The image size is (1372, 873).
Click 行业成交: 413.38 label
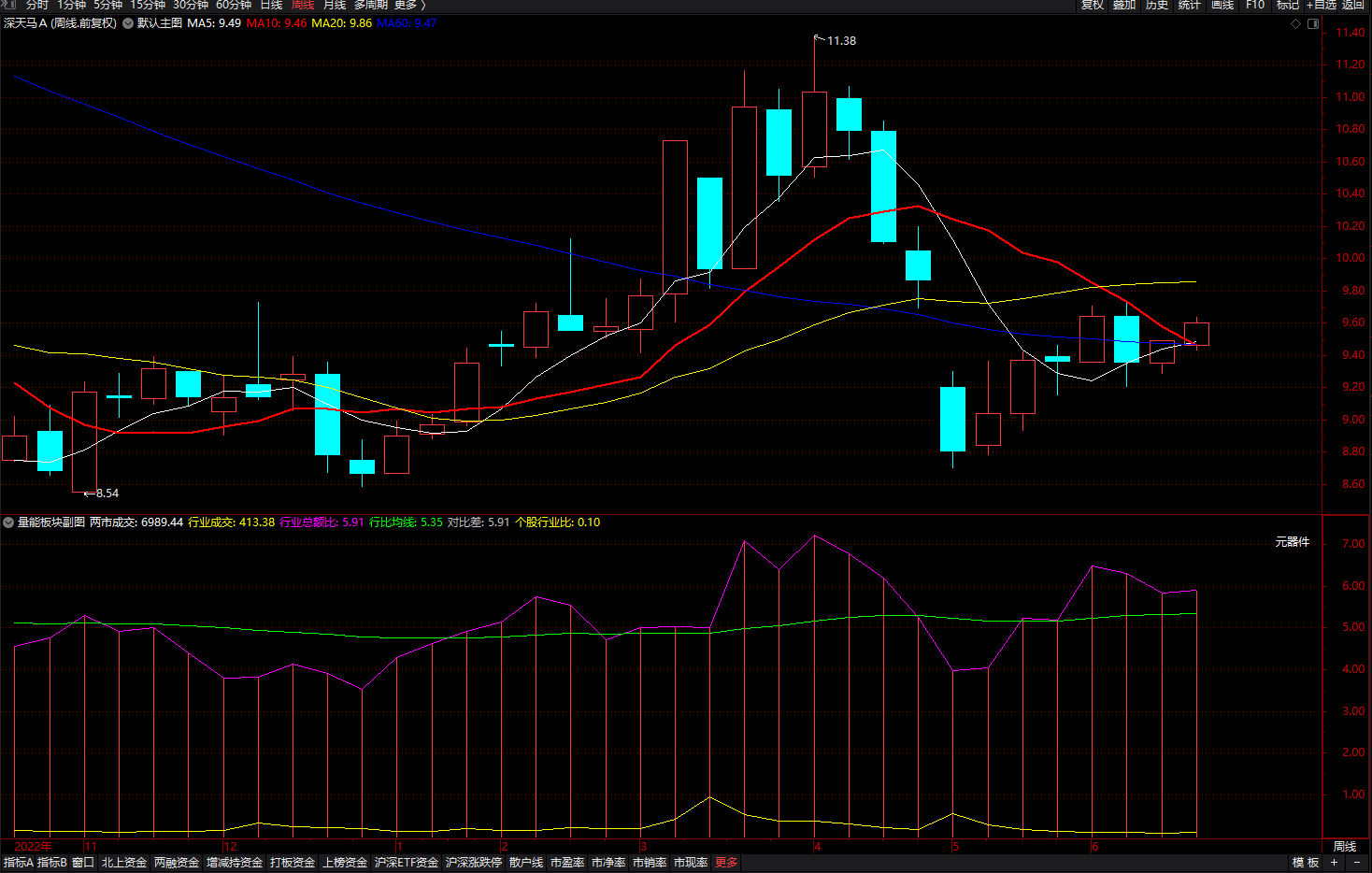click(x=232, y=522)
